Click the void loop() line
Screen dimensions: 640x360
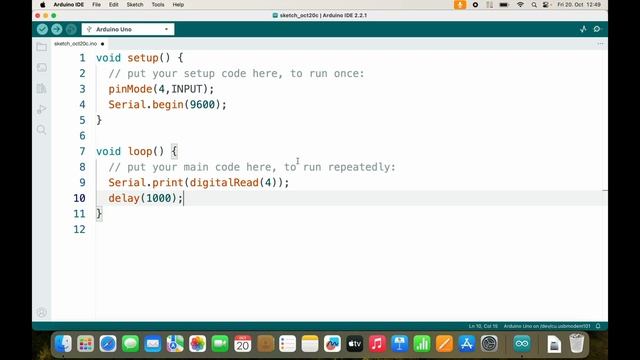click(x=137, y=151)
